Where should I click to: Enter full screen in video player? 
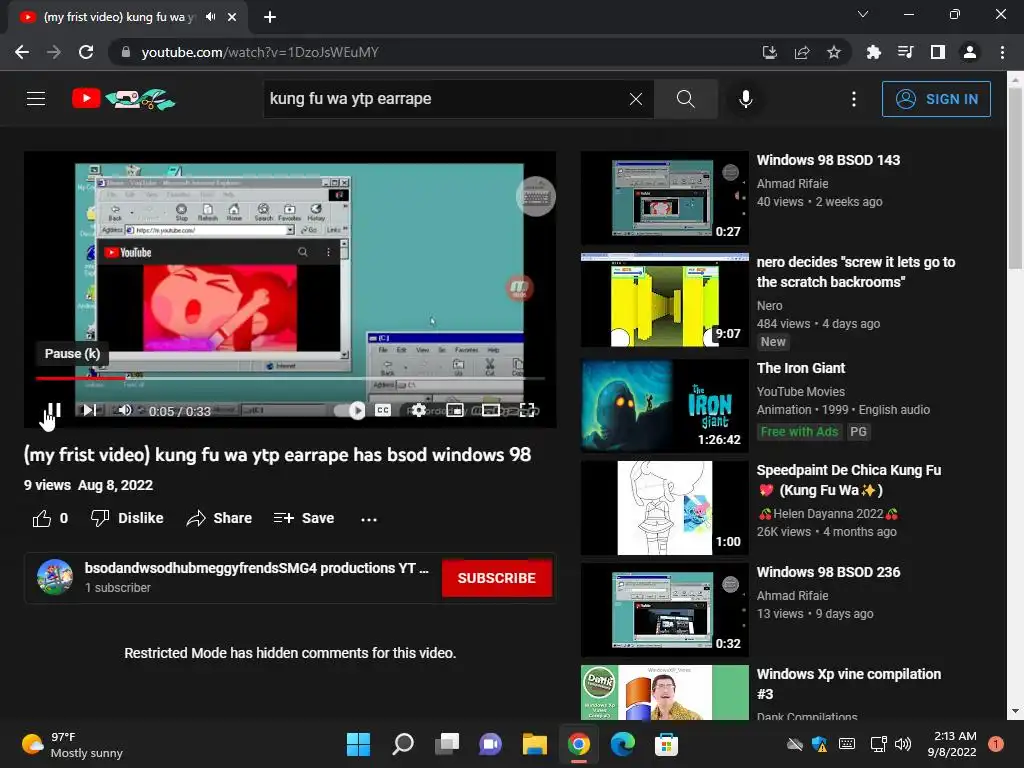(x=526, y=410)
